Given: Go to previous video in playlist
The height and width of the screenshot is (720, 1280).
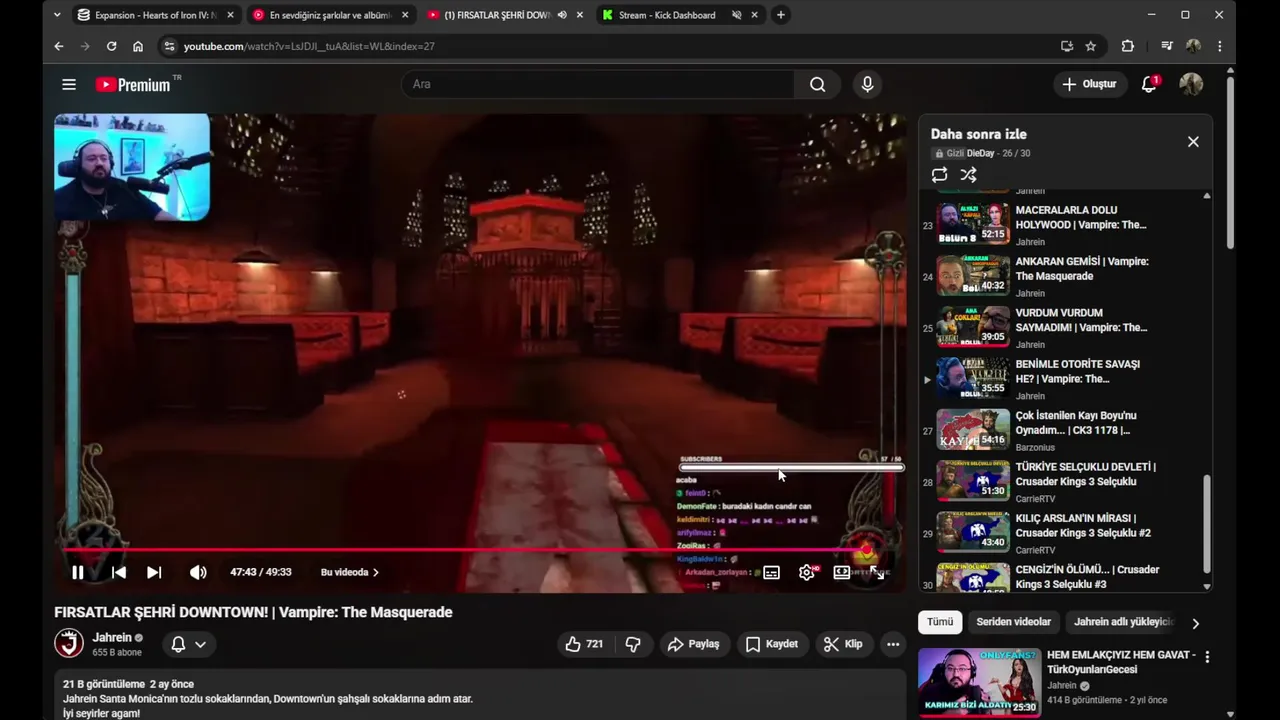Looking at the screenshot, I should click(119, 572).
